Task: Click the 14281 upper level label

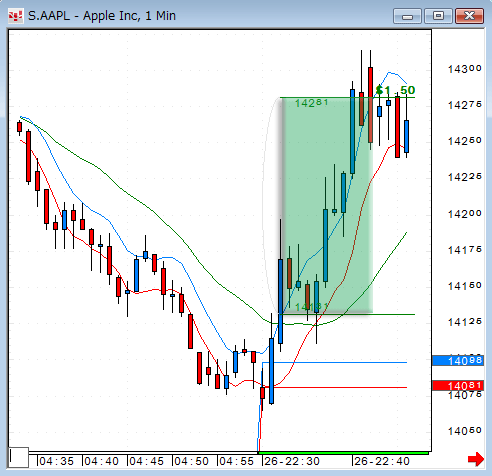Action: click(312, 103)
